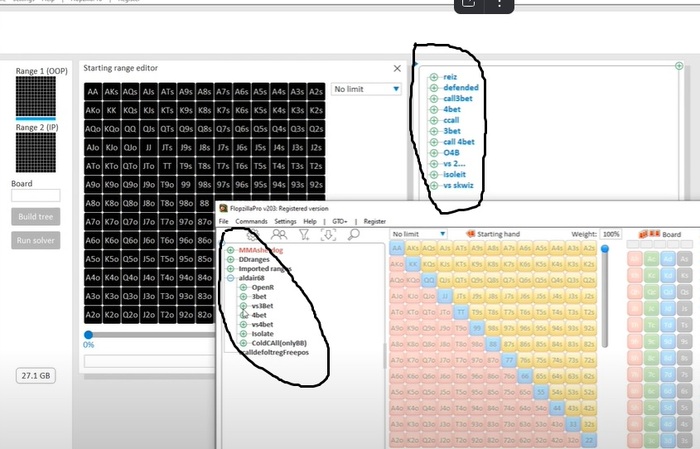Viewport: 700px width, 449px height.
Task: Expand the OpenR node under aldair68
Action: click(x=243, y=287)
